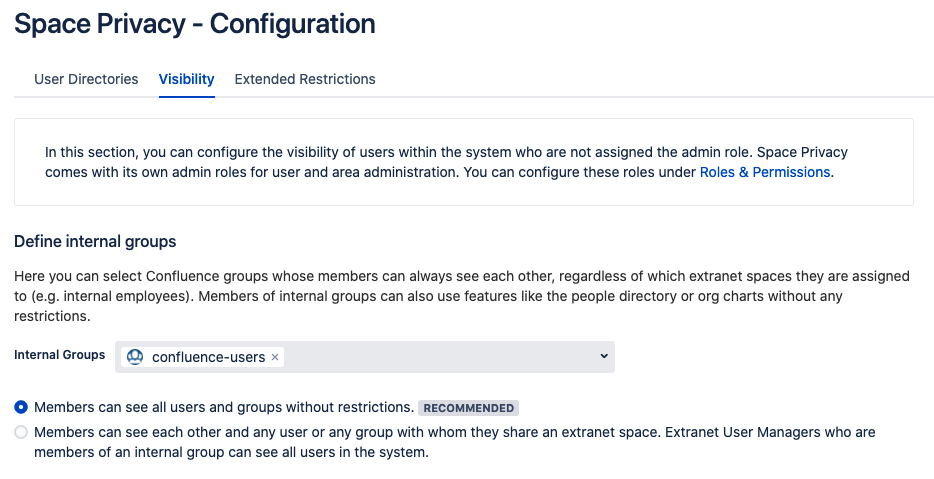
Task: Click the empty area of the Internal Groups field
Action: (440, 357)
